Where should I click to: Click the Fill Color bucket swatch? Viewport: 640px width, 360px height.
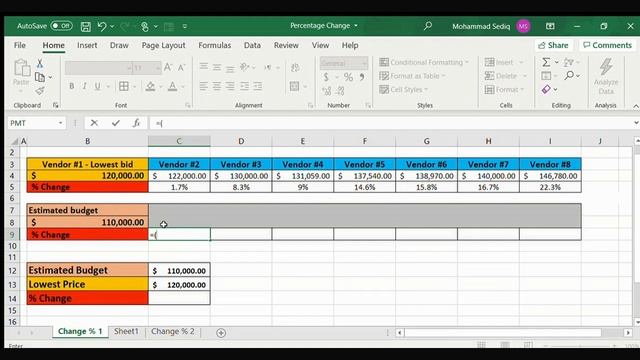tap(150, 86)
